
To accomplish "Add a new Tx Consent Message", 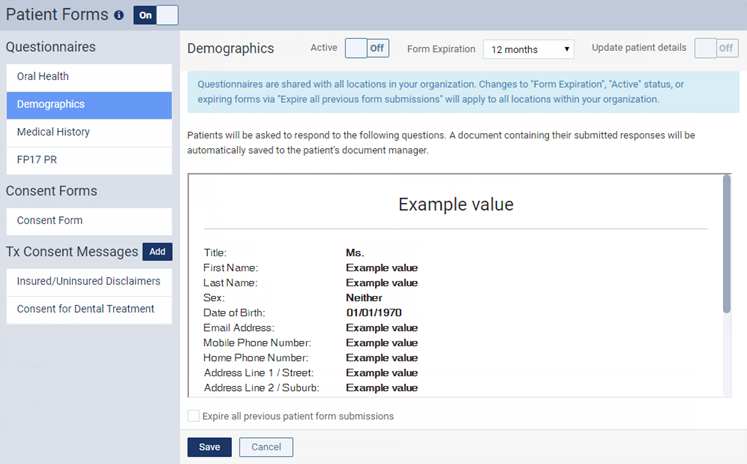I will pyautogui.click(x=157, y=252).
